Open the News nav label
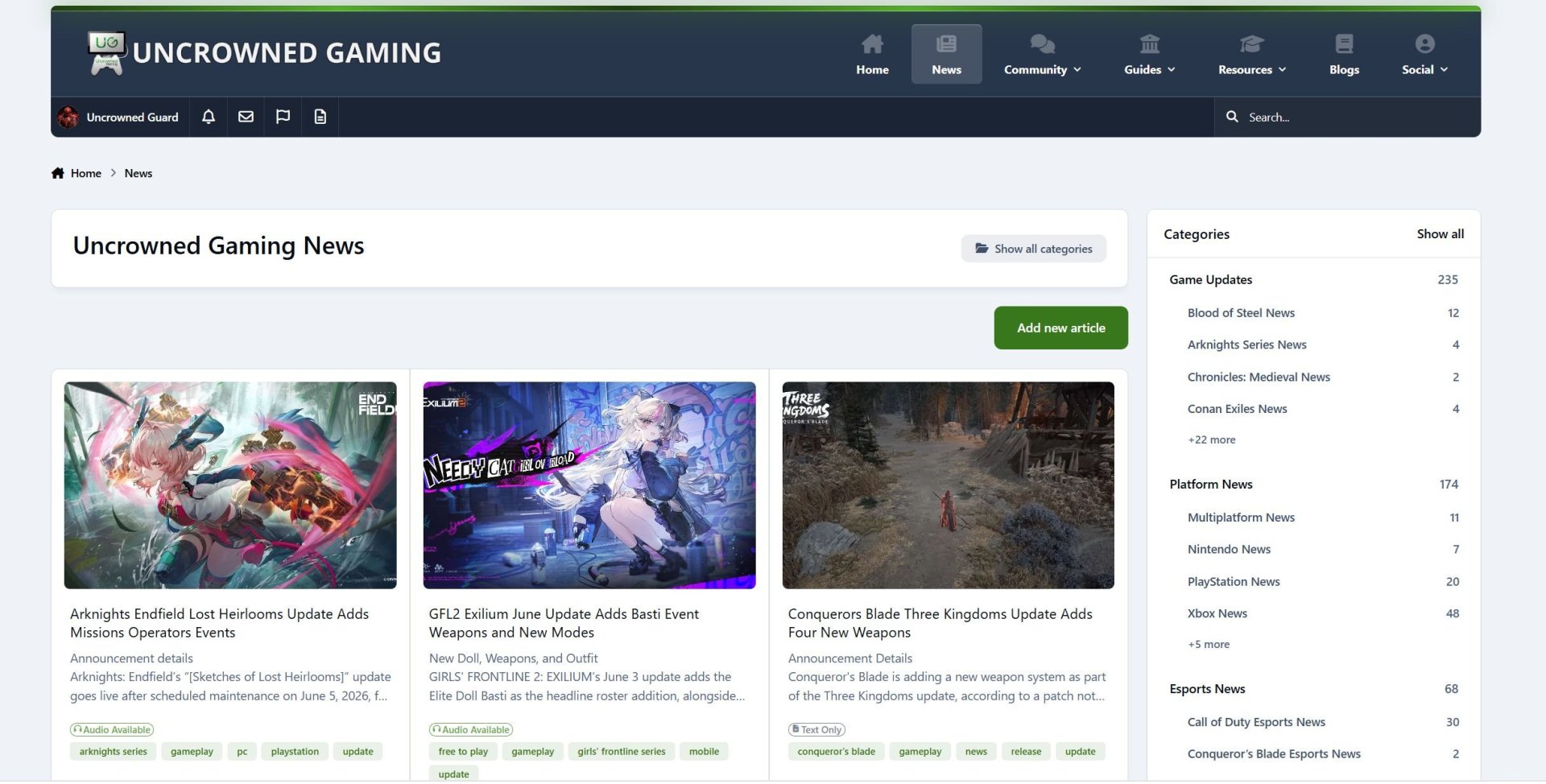1546x784 pixels. pos(946,70)
